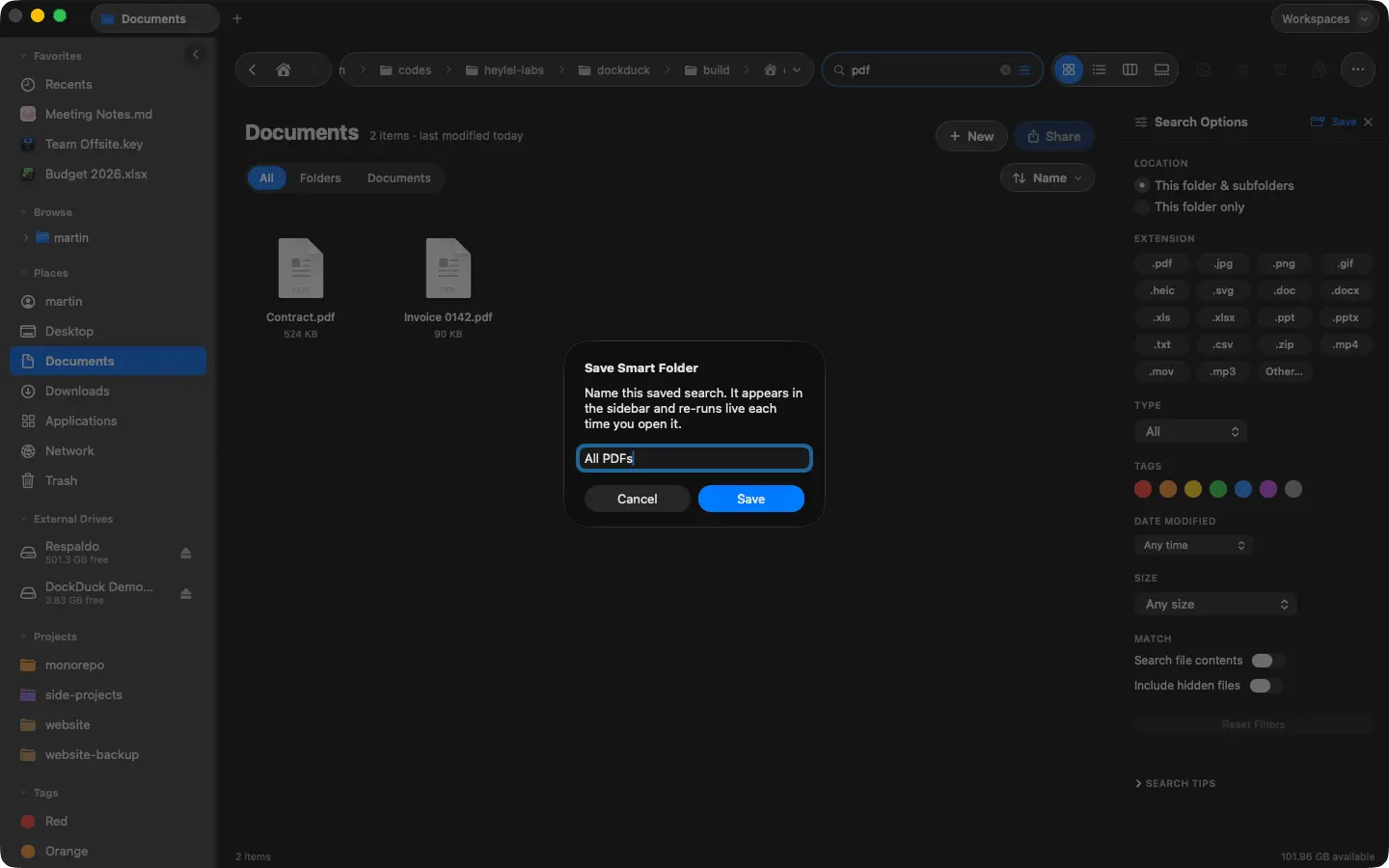Screen dimensions: 1389x868
Task: Select This folder & subfolders radio
Action: (x=1142, y=185)
